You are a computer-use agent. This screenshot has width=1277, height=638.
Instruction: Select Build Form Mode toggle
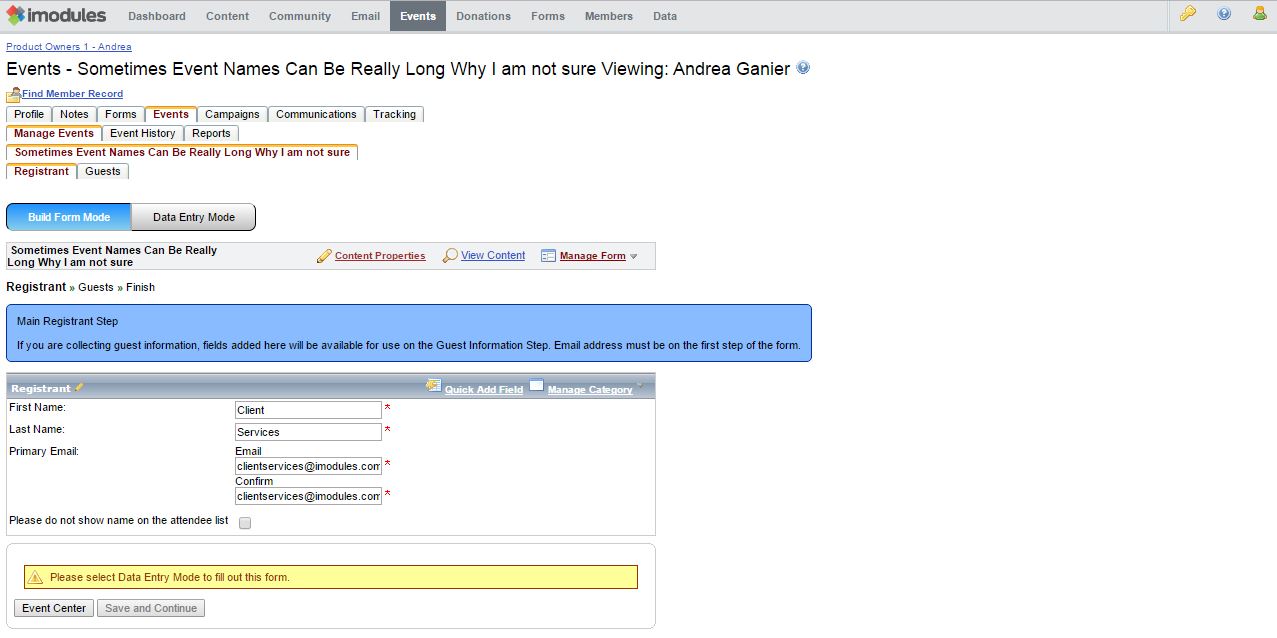point(69,217)
